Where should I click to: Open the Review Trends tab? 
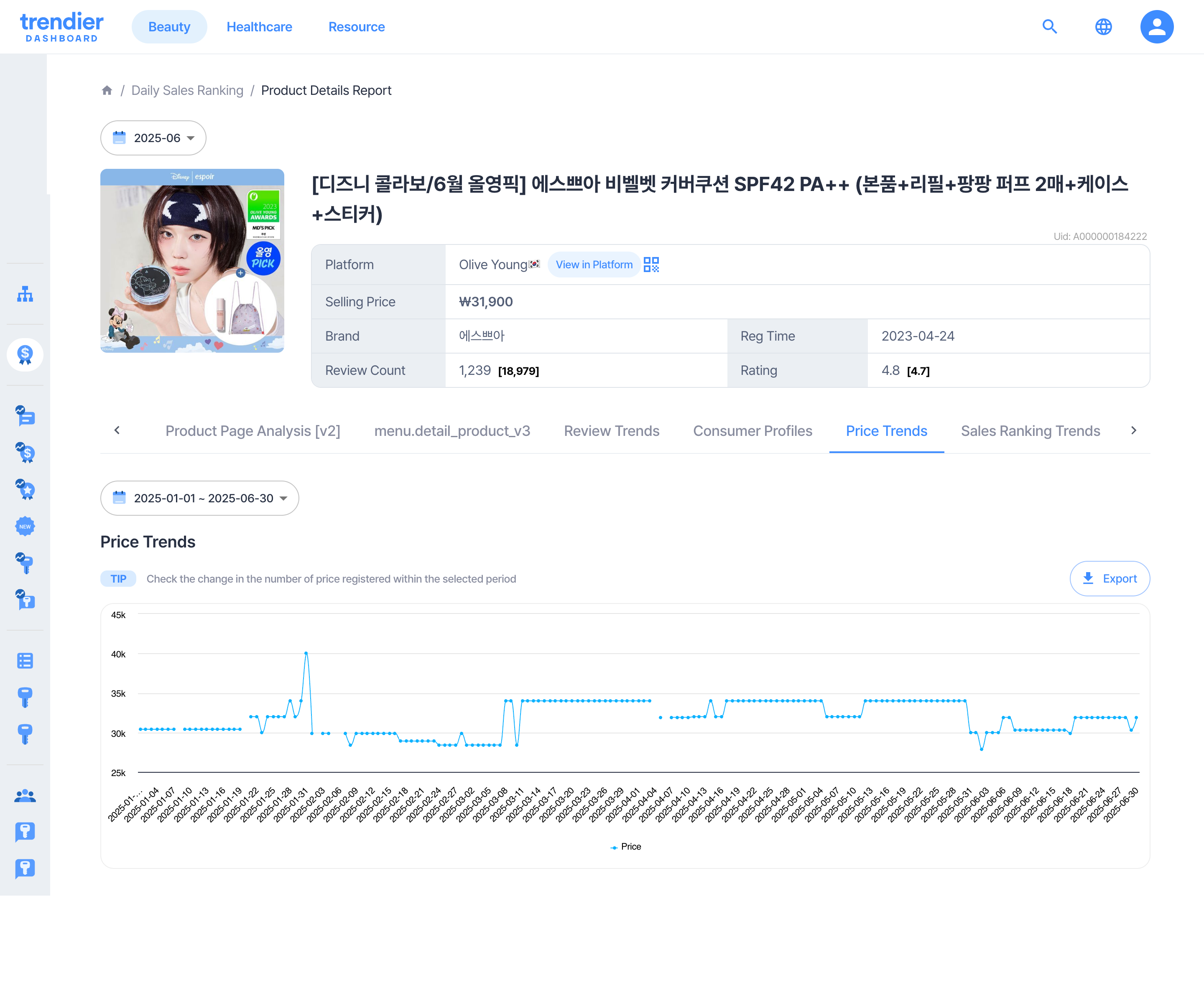point(611,430)
